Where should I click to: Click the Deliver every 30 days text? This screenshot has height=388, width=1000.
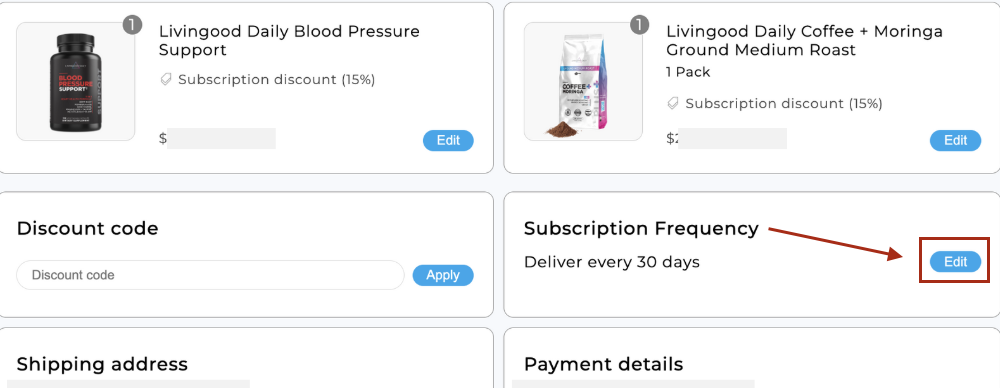point(612,262)
